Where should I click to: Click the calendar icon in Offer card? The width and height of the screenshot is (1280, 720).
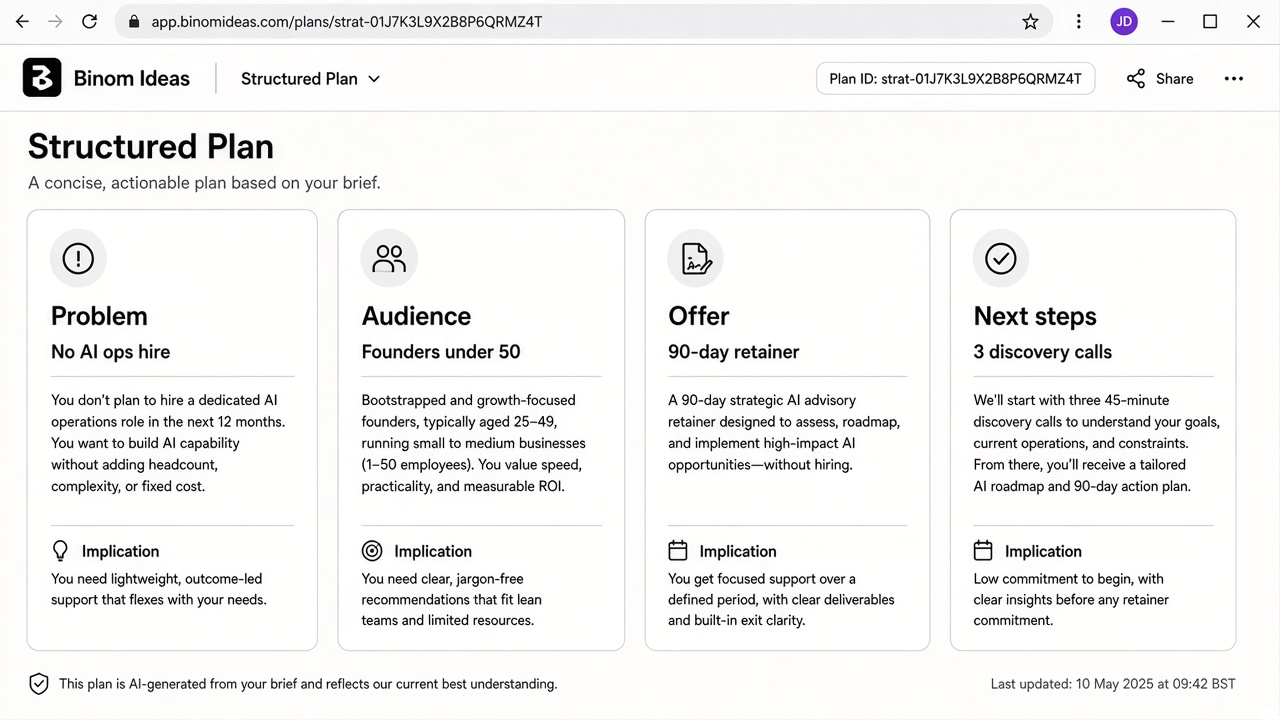tap(678, 551)
